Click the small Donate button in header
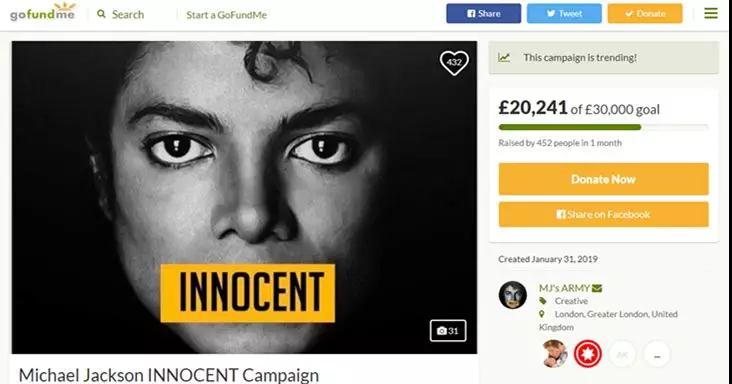732x384 pixels. [x=645, y=14]
